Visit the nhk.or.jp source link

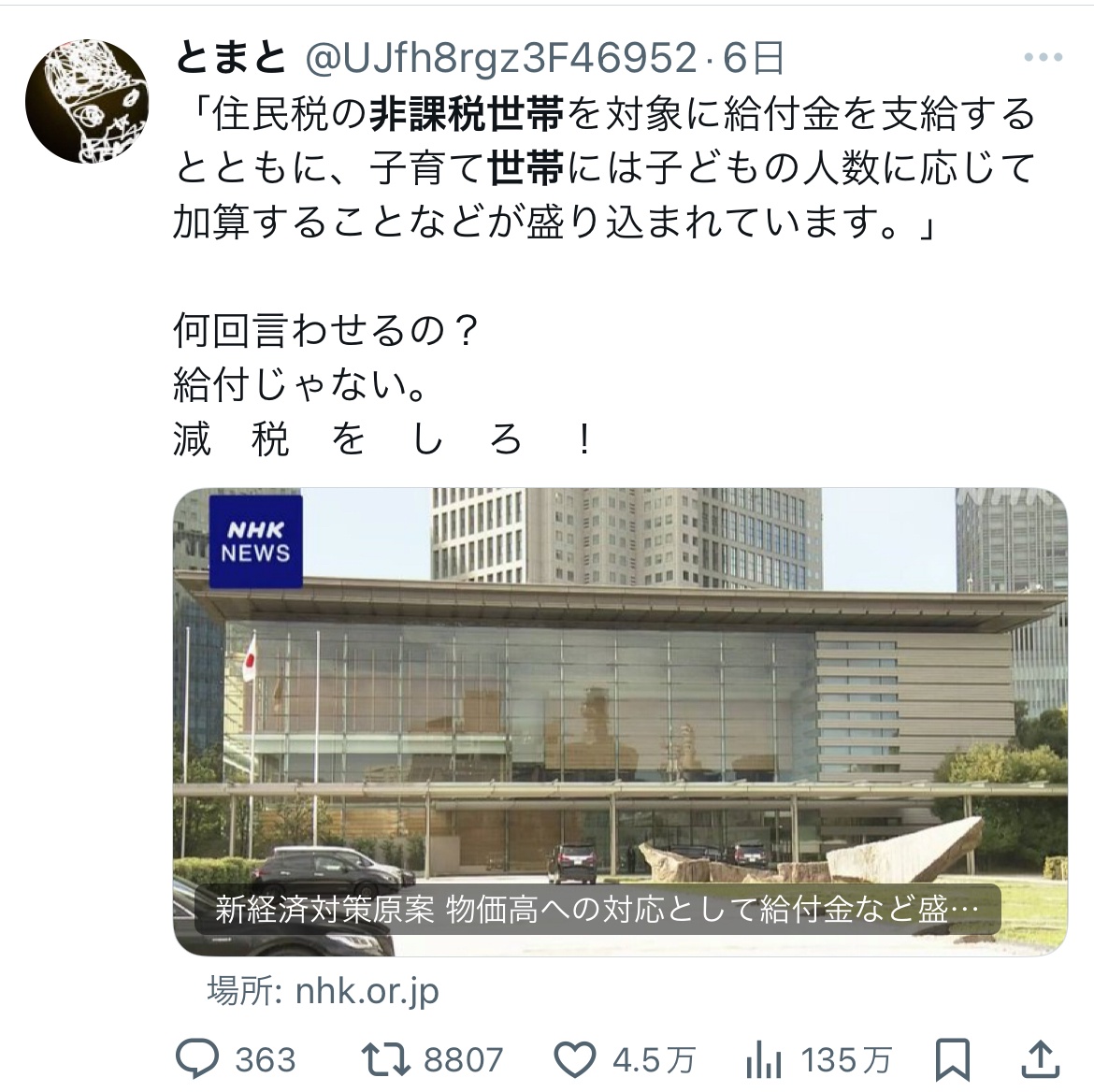click(323, 991)
